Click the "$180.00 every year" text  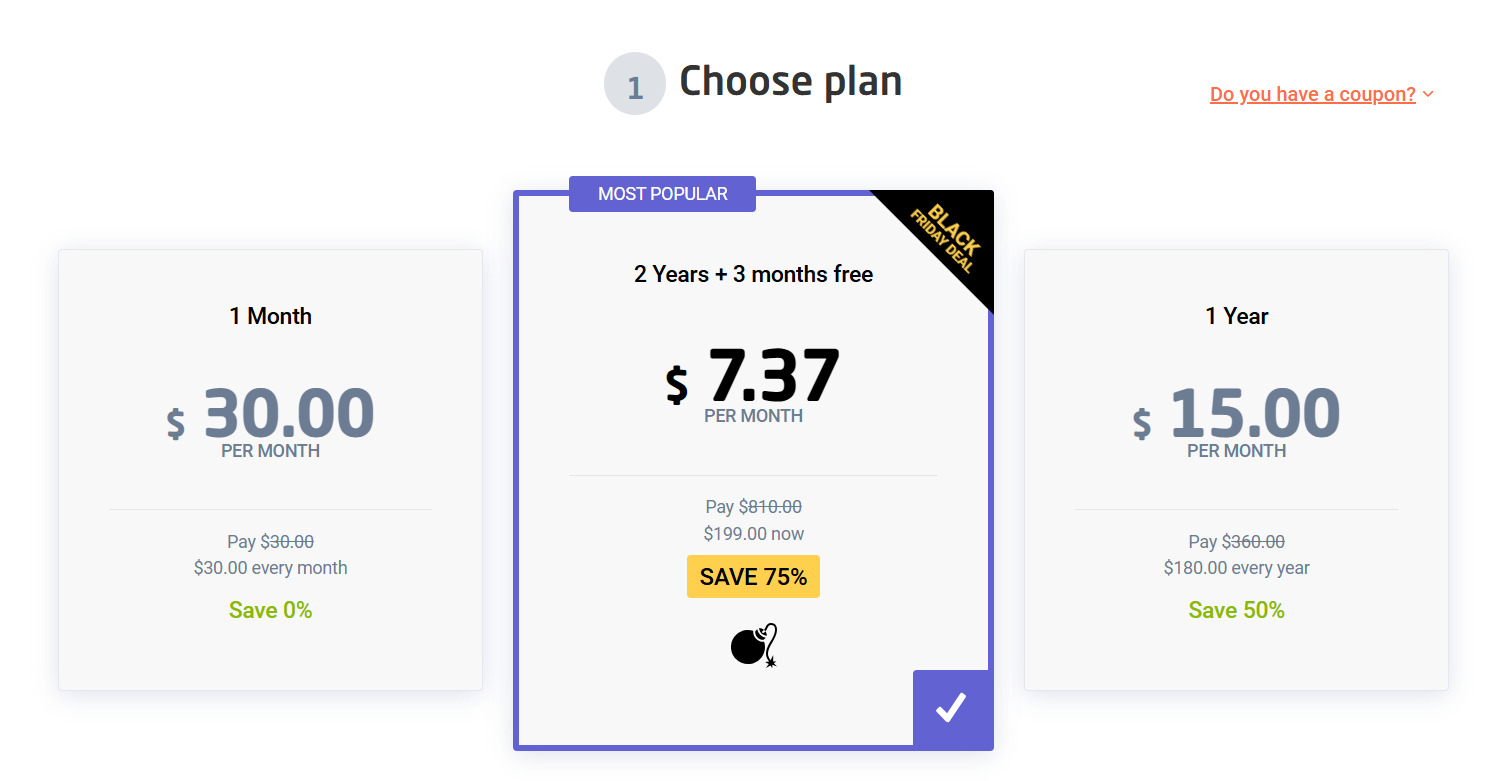pos(1236,568)
